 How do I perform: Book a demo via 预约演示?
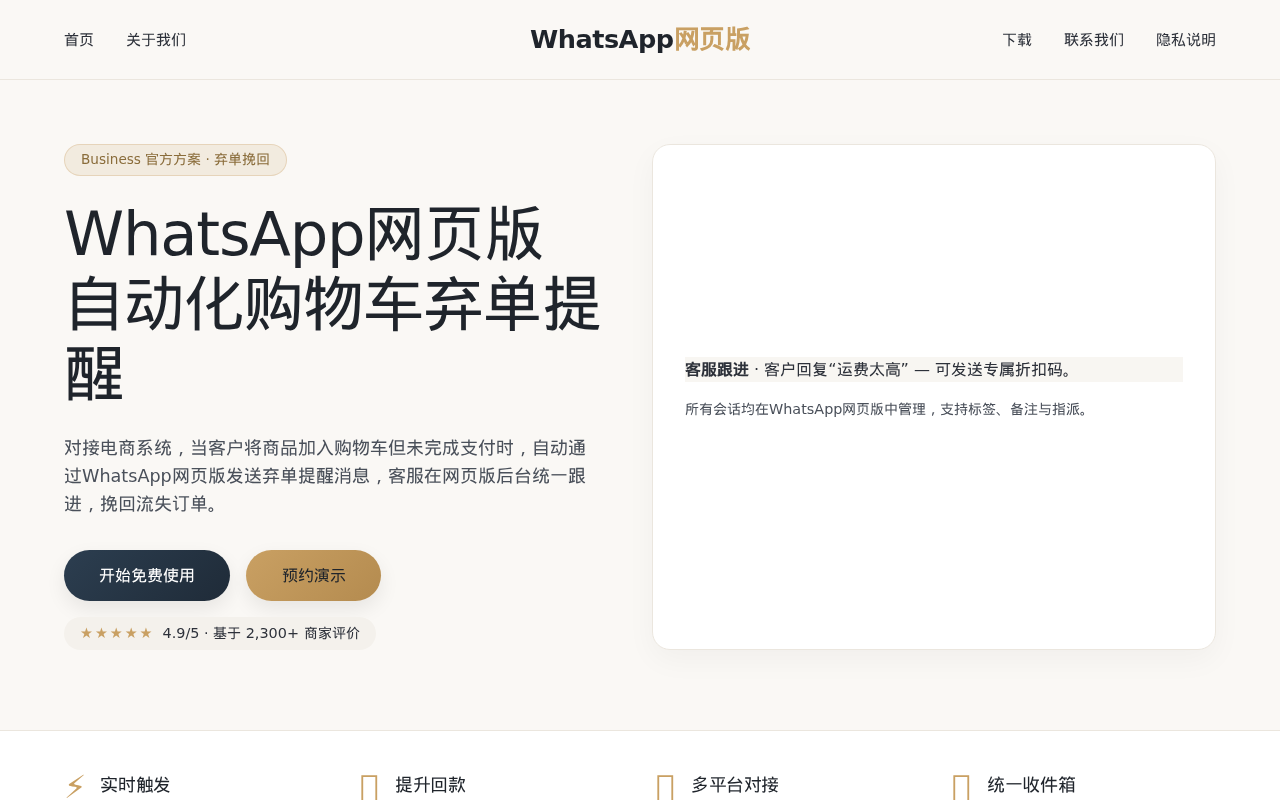tap(313, 575)
